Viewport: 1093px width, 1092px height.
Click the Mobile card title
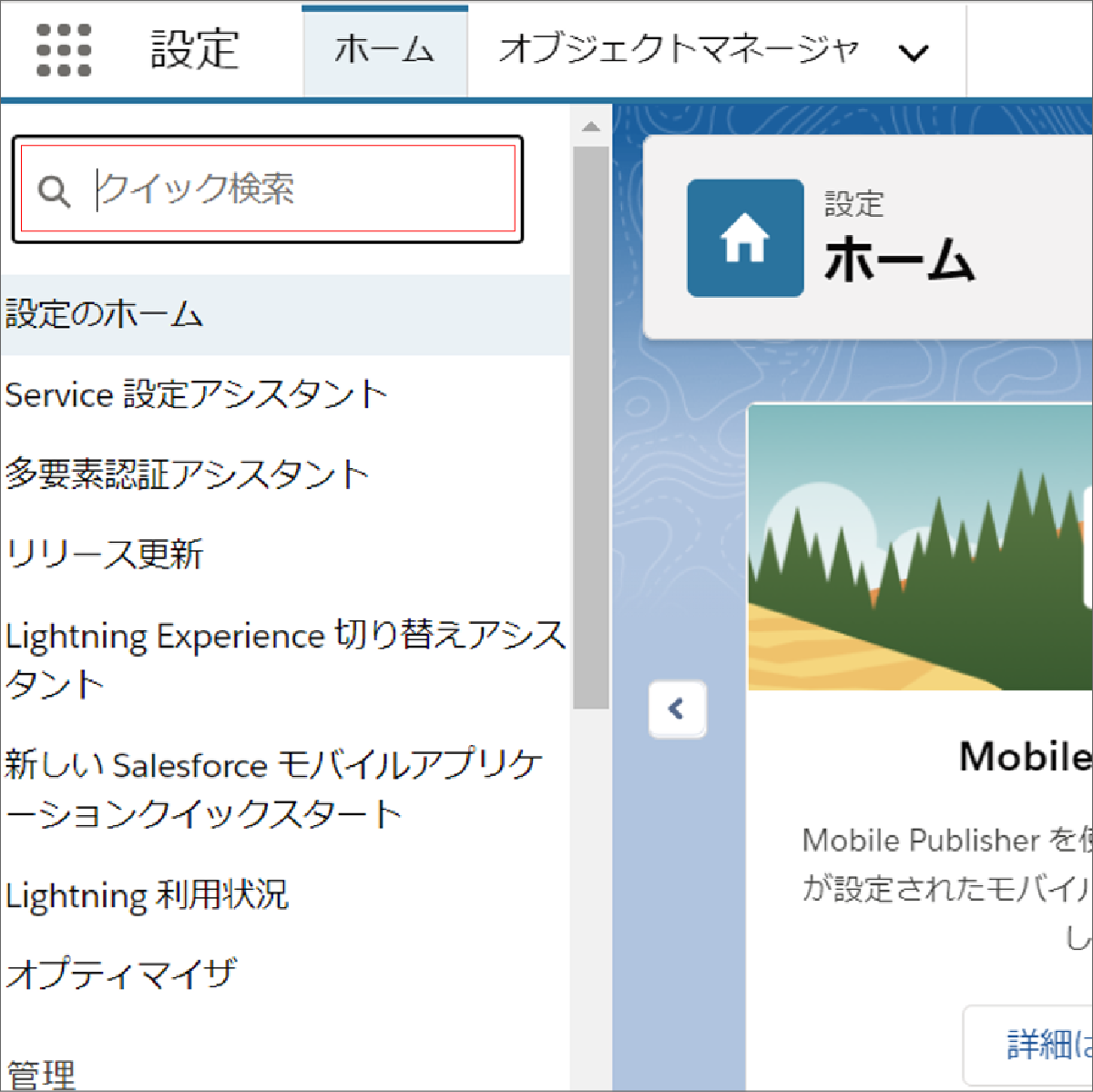(1026, 756)
